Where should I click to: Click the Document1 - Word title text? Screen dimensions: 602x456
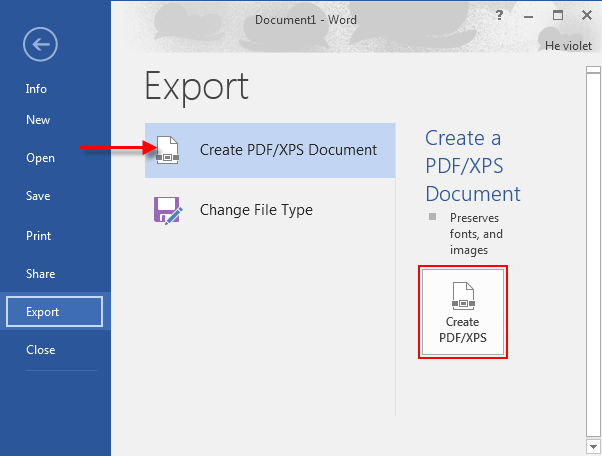click(x=306, y=20)
